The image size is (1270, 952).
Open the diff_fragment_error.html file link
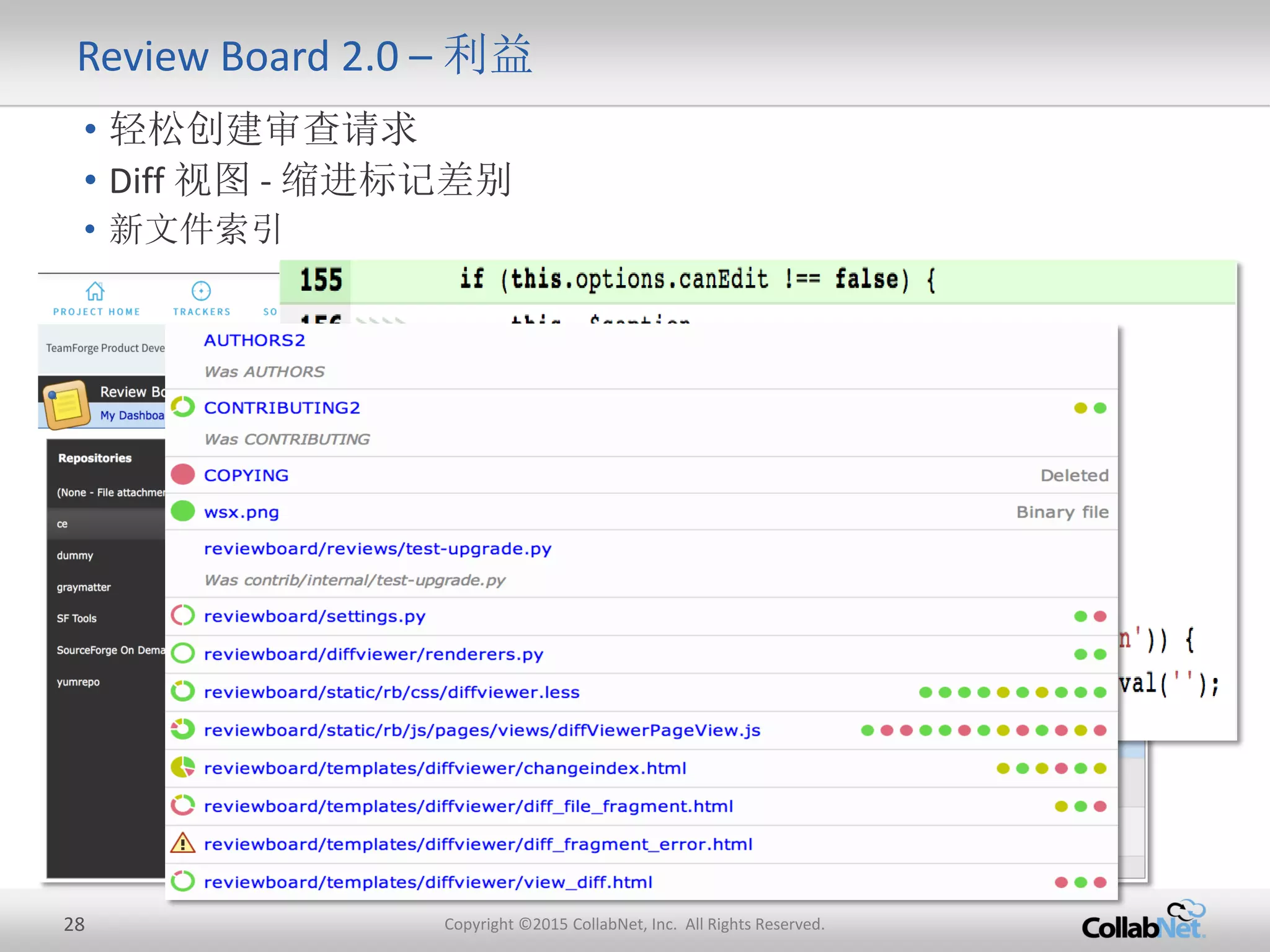click(478, 844)
